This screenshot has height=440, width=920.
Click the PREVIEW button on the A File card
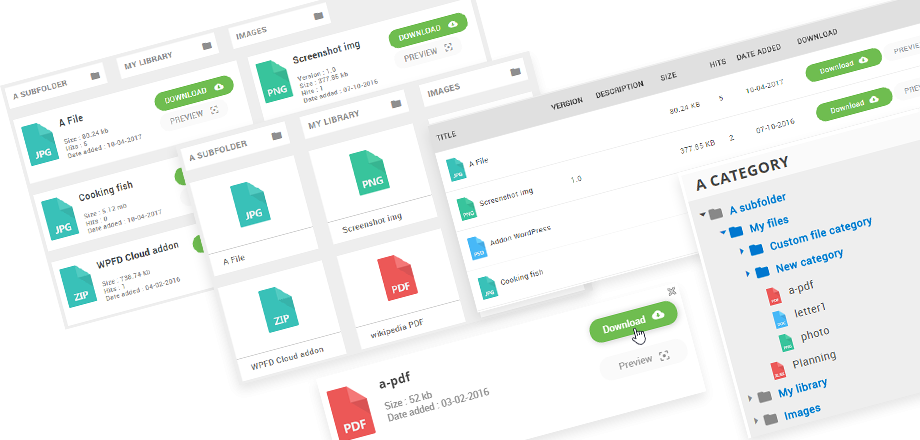tap(194, 117)
